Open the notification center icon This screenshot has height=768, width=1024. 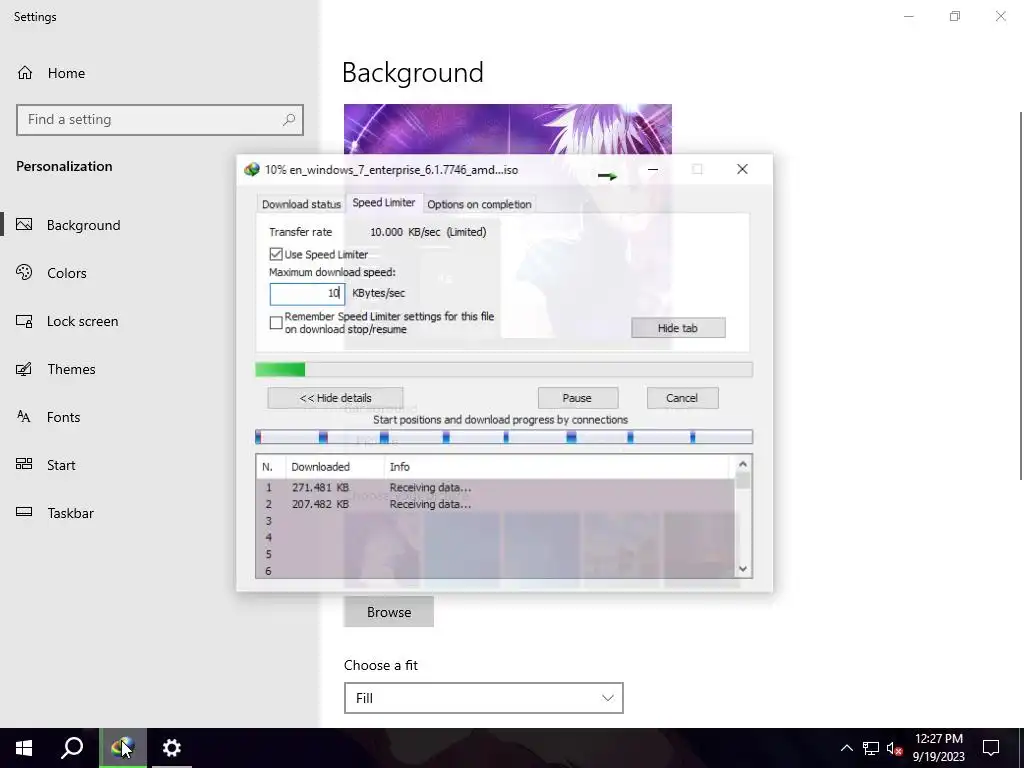pyautogui.click(x=991, y=748)
